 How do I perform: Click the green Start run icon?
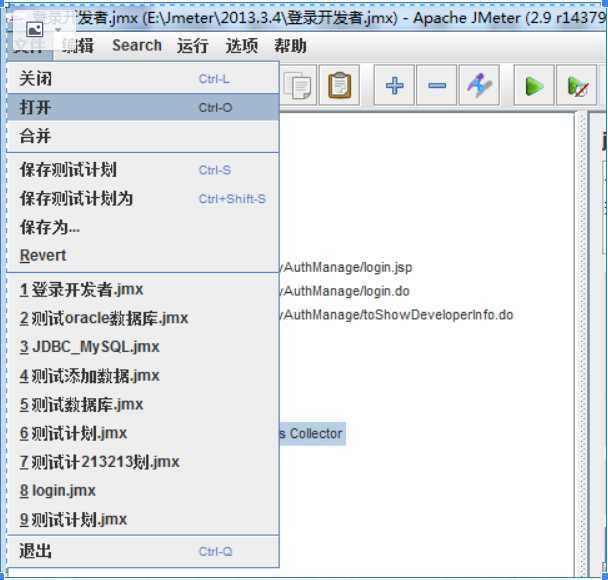534,85
